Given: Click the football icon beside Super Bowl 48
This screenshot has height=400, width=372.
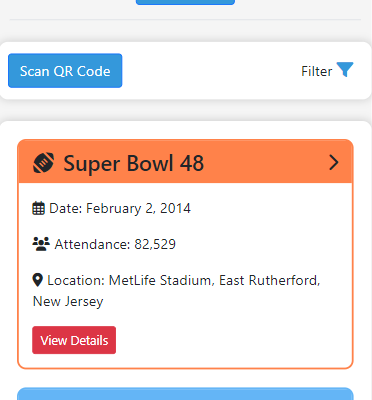Looking at the screenshot, I should 43,163.
